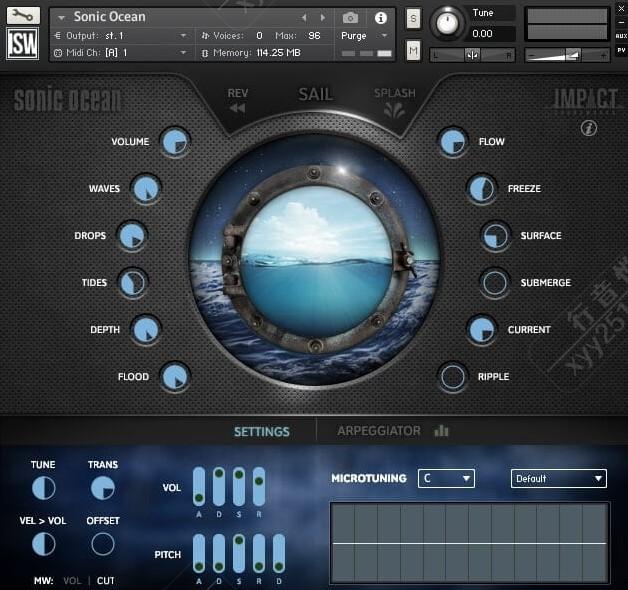Minimize instrument with the minus button
Screen dimensions: 628x590
(x=621, y=22)
